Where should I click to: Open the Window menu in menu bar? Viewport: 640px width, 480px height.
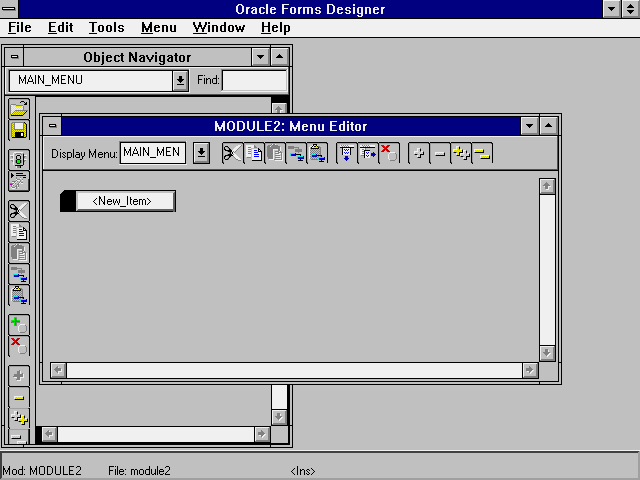pyautogui.click(x=218, y=28)
